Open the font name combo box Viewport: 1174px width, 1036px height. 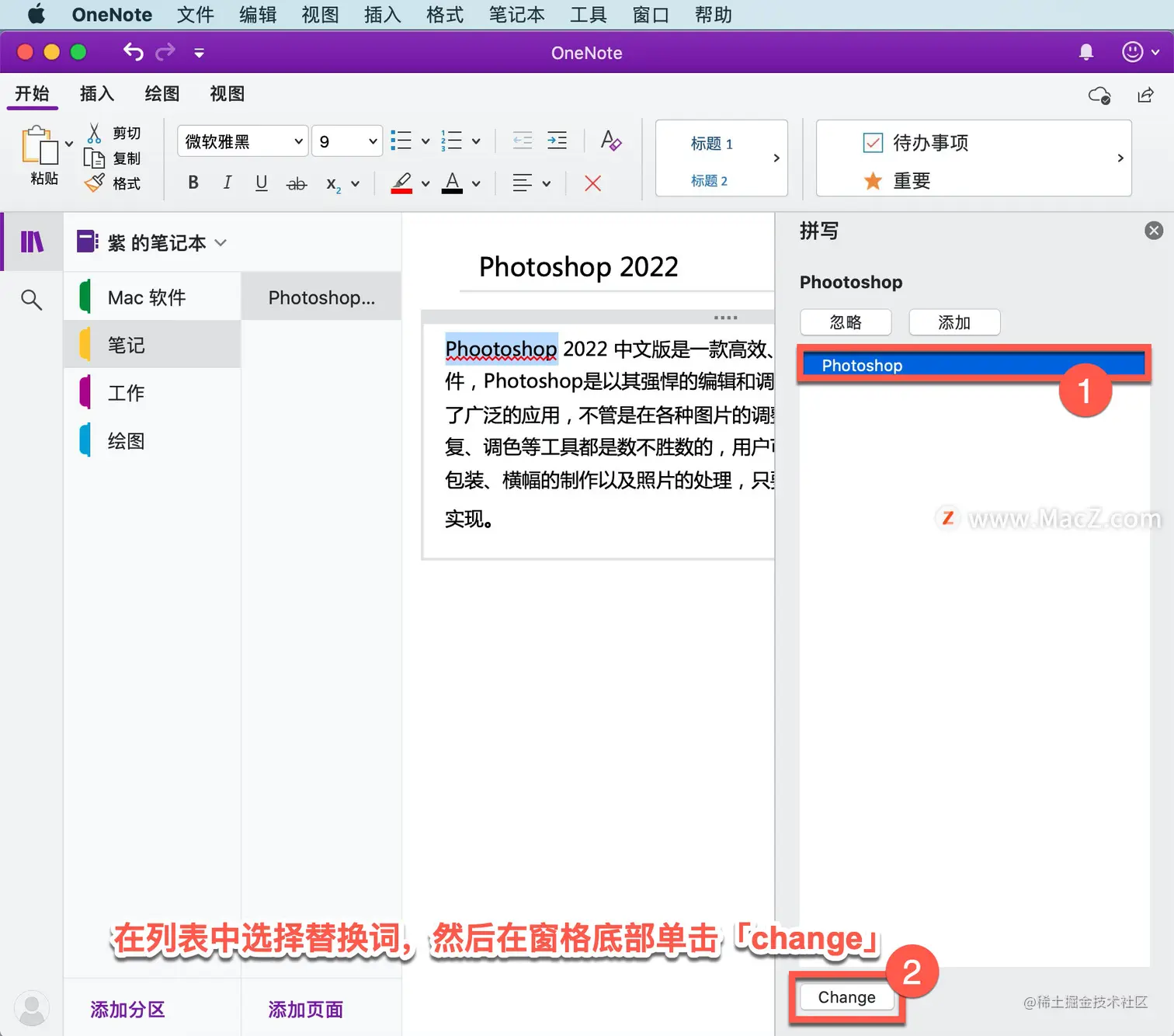[x=243, y=141]
